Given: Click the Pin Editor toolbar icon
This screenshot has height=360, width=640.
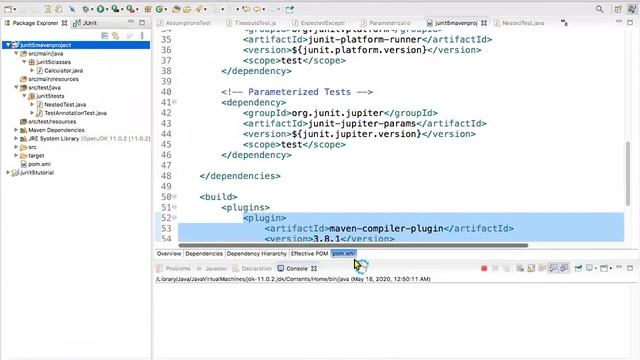Looking at the screenshot, I should click(289, 9).
